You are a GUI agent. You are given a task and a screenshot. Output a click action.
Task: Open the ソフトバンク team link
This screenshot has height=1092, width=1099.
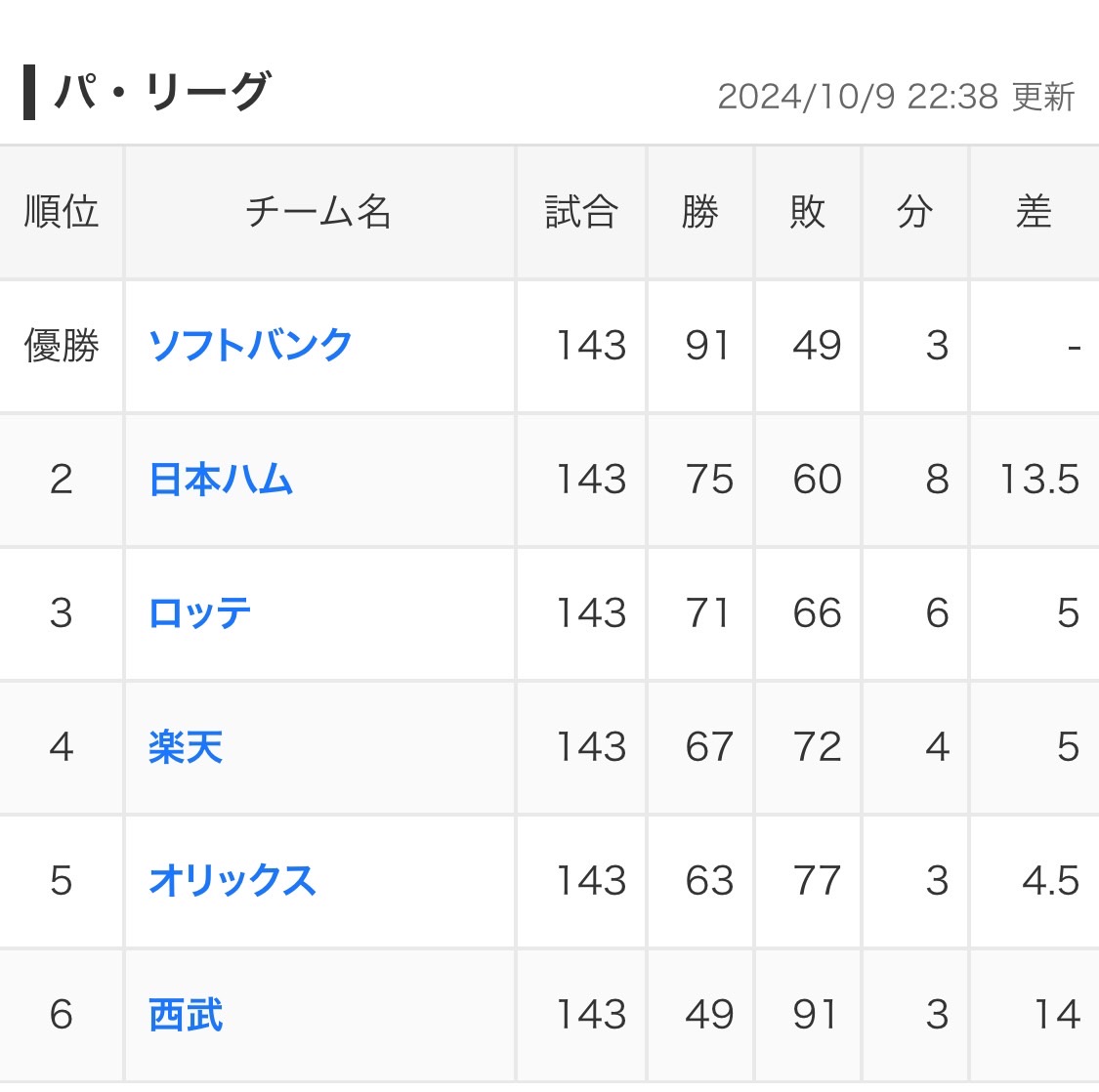(x=250, y=346)
